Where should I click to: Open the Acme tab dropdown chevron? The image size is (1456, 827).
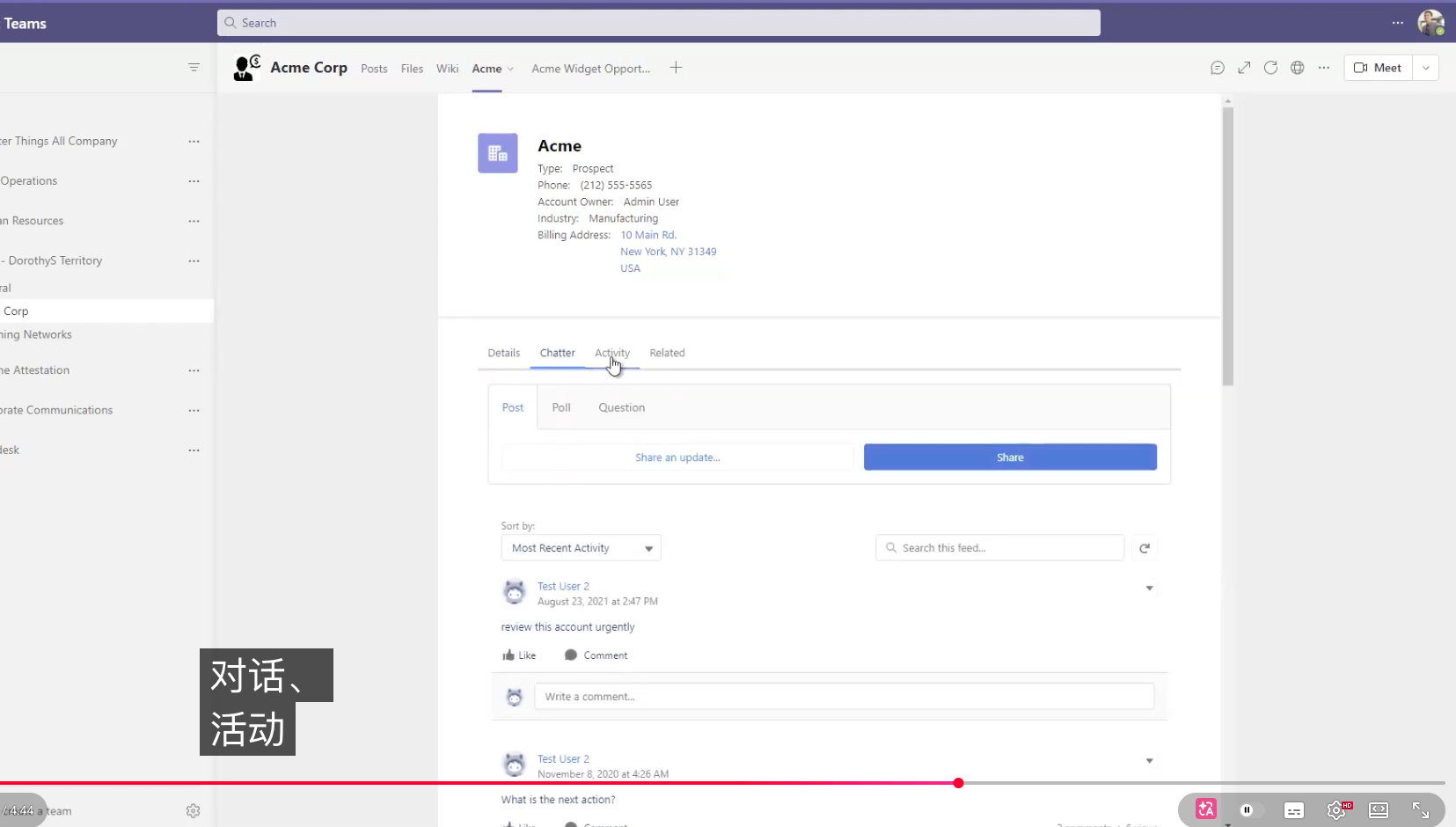510,69
